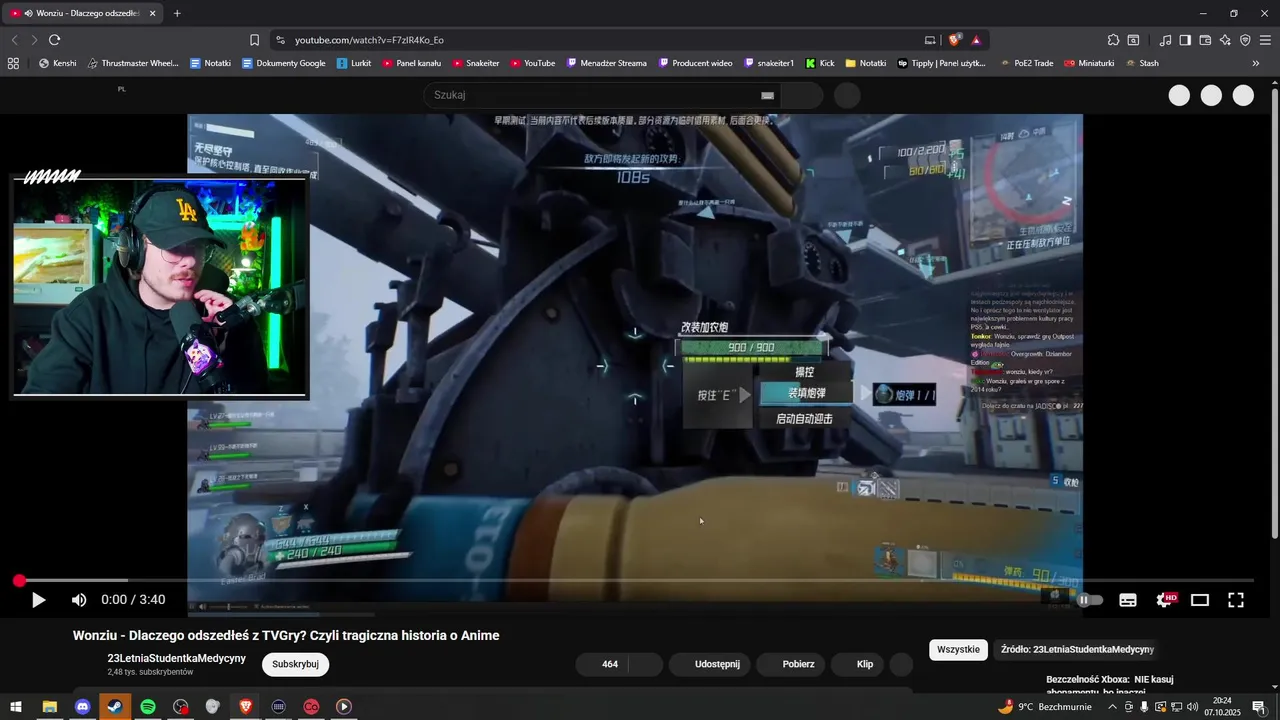Click the address bar URL
This screenshot has height=720, width=1280.
point(369,40)
